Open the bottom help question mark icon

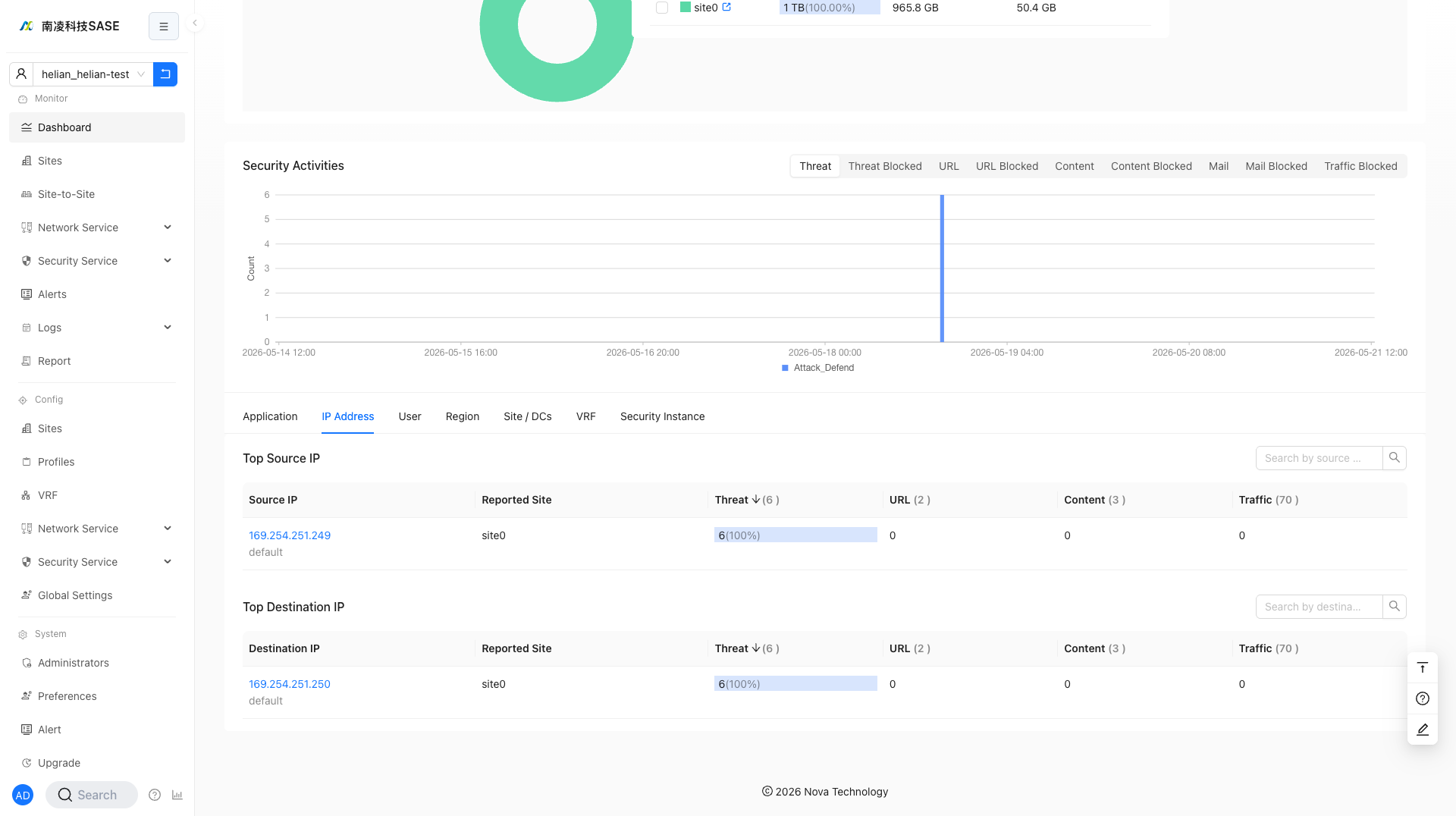(155, 795)
